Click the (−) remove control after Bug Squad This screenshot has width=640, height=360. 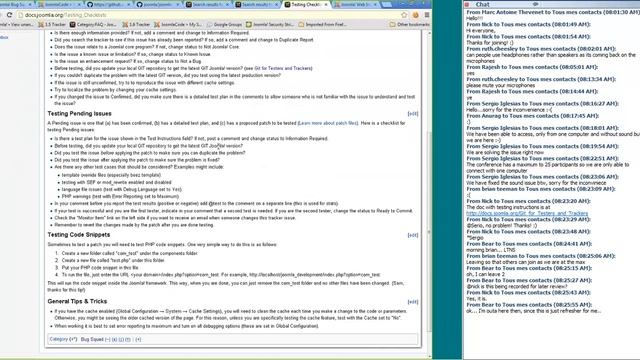(x=108, y=339)
